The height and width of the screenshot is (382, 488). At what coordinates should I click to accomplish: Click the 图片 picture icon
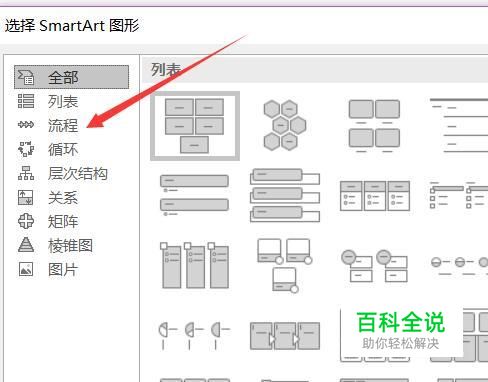coord(26,269)
